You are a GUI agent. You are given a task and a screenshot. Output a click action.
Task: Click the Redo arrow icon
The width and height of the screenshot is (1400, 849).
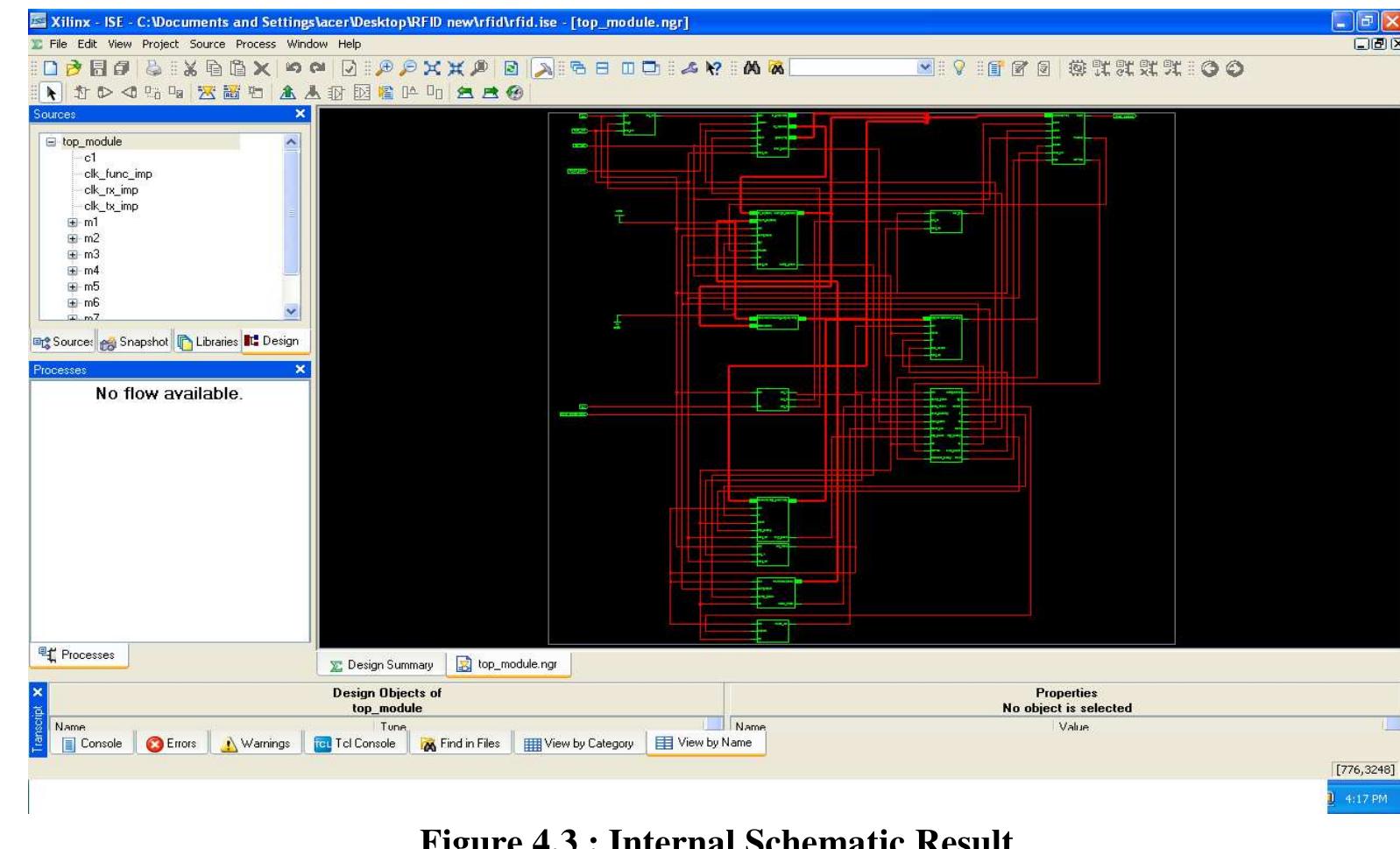[x=317, y=68]
